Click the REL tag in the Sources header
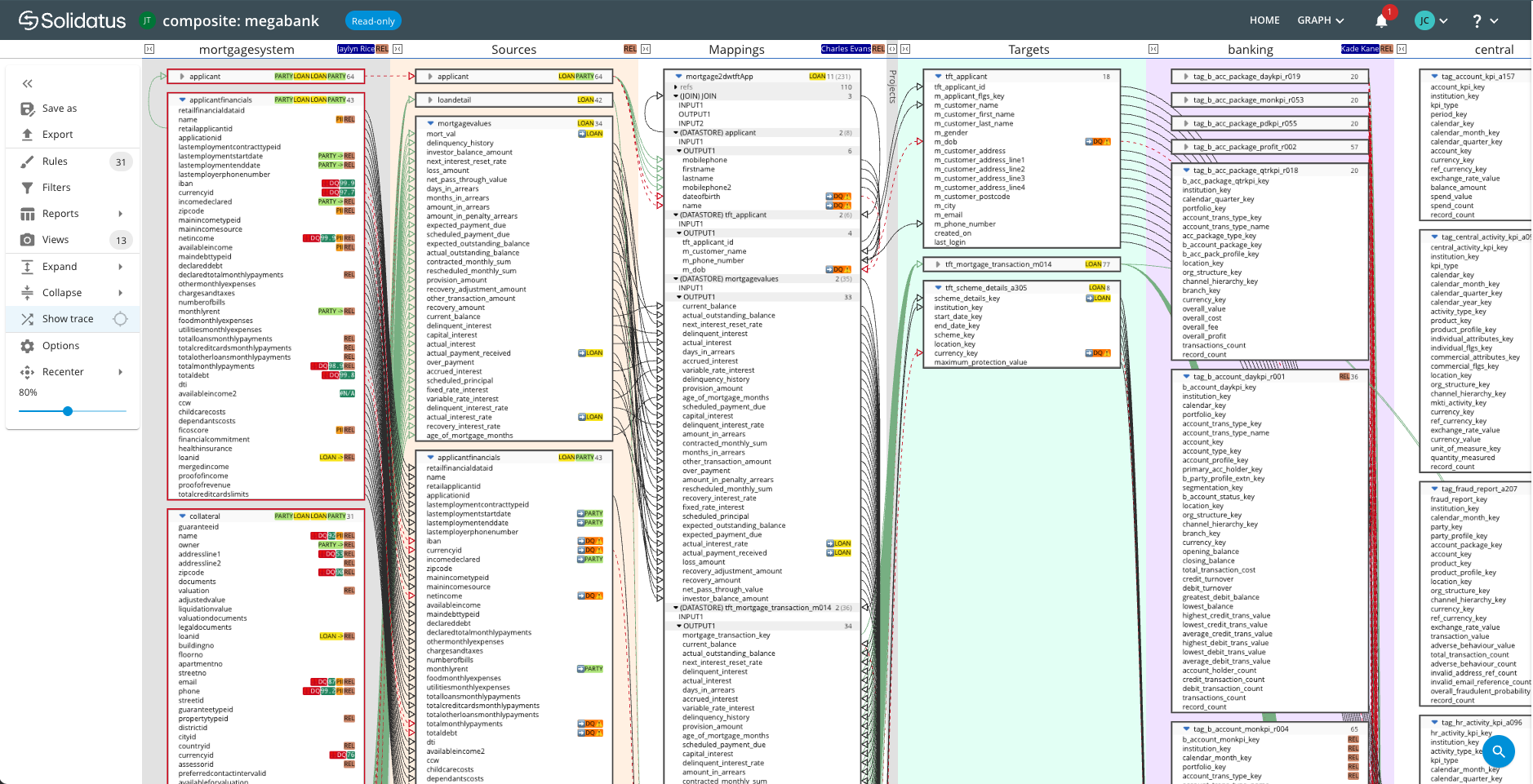Viewport: 1533px width, 784px height. pos(630,49)
